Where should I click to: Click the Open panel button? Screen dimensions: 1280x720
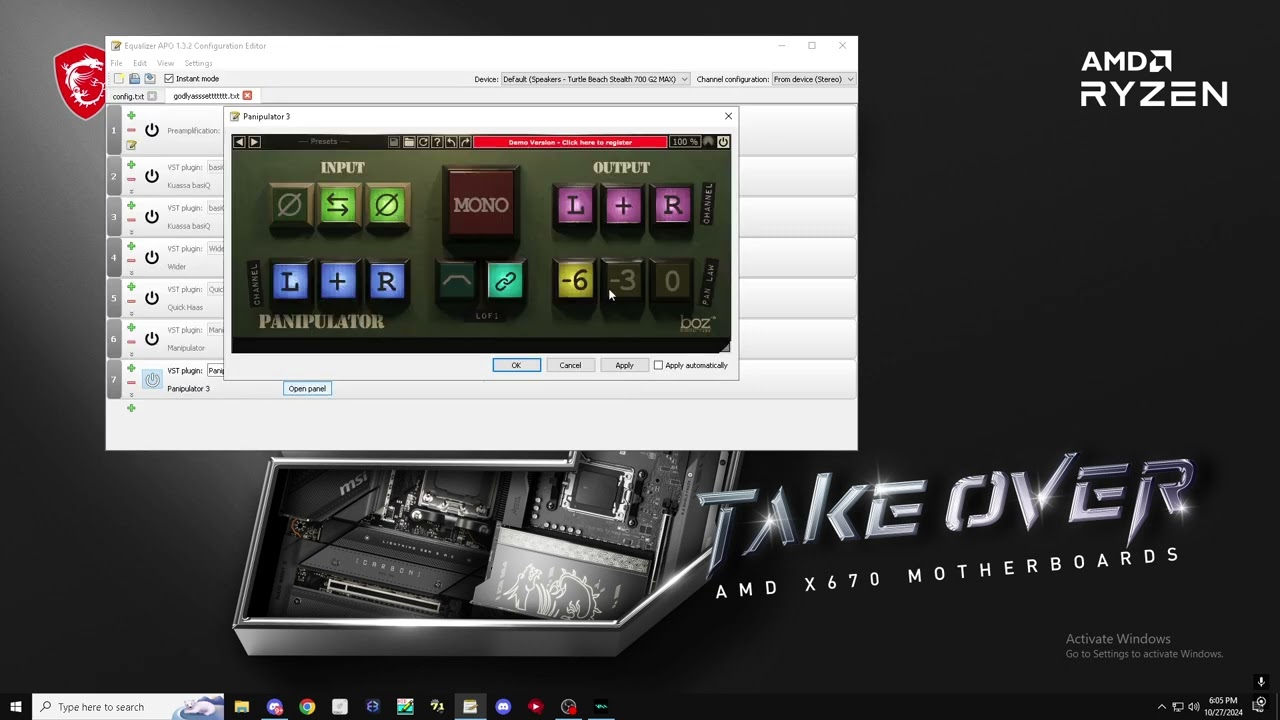[x=307, y=388]
